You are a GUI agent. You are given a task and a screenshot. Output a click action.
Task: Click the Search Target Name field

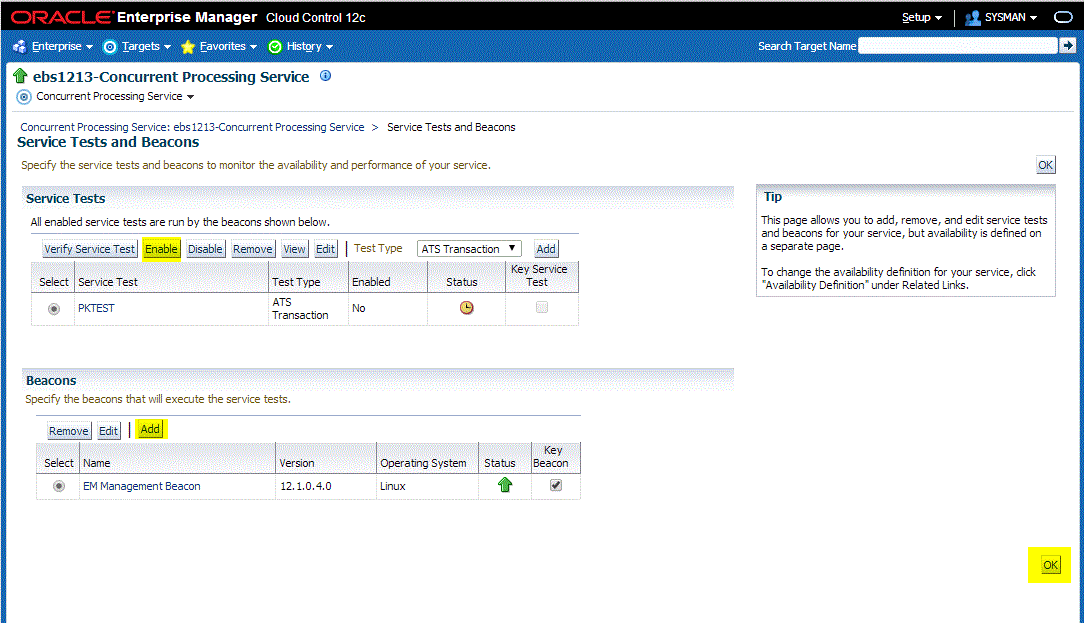958,46
